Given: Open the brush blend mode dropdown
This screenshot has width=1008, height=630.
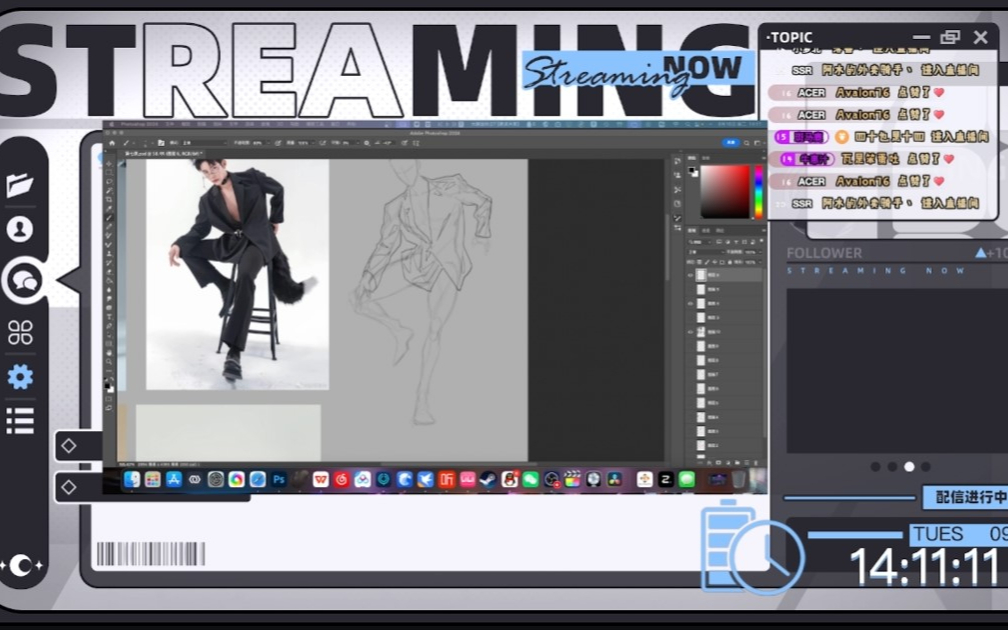Looking at the screenshot, I should pos(204,143).
